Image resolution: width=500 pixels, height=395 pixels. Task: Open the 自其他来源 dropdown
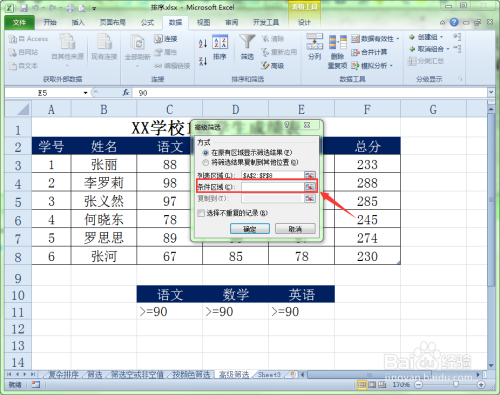pyautogui.click(x=67, y=66)
